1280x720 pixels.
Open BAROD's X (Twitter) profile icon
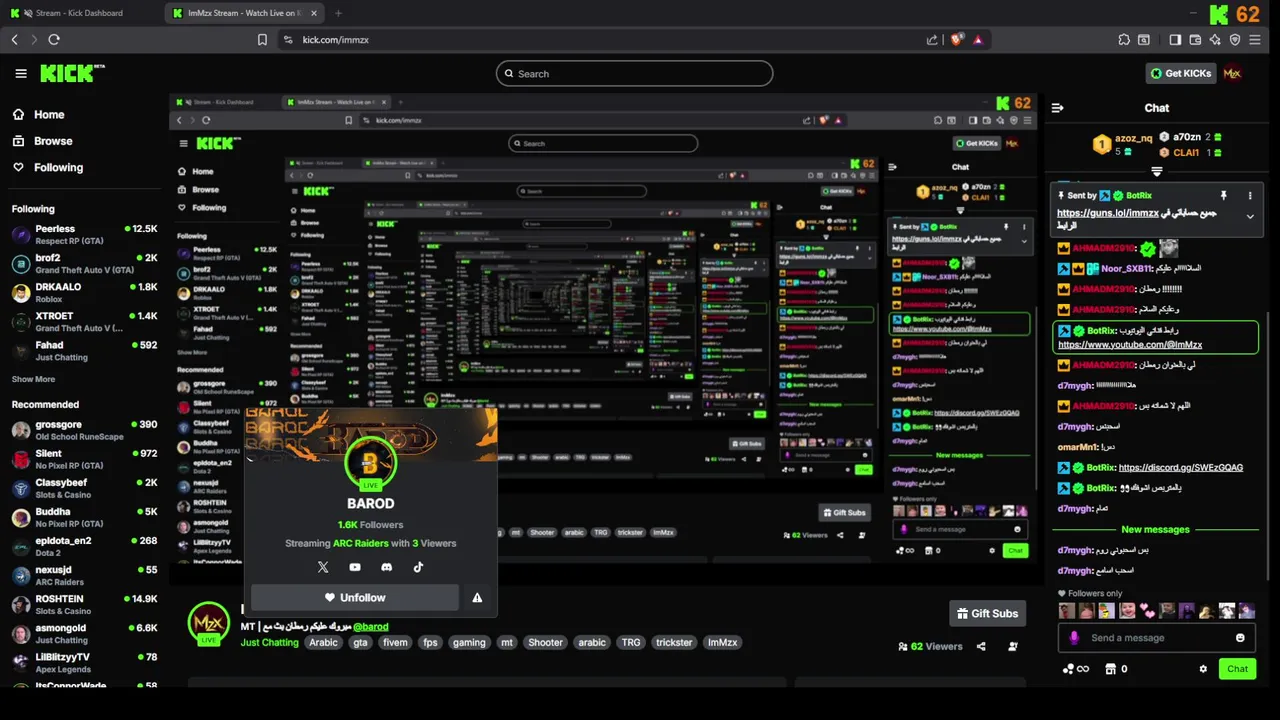323,567
